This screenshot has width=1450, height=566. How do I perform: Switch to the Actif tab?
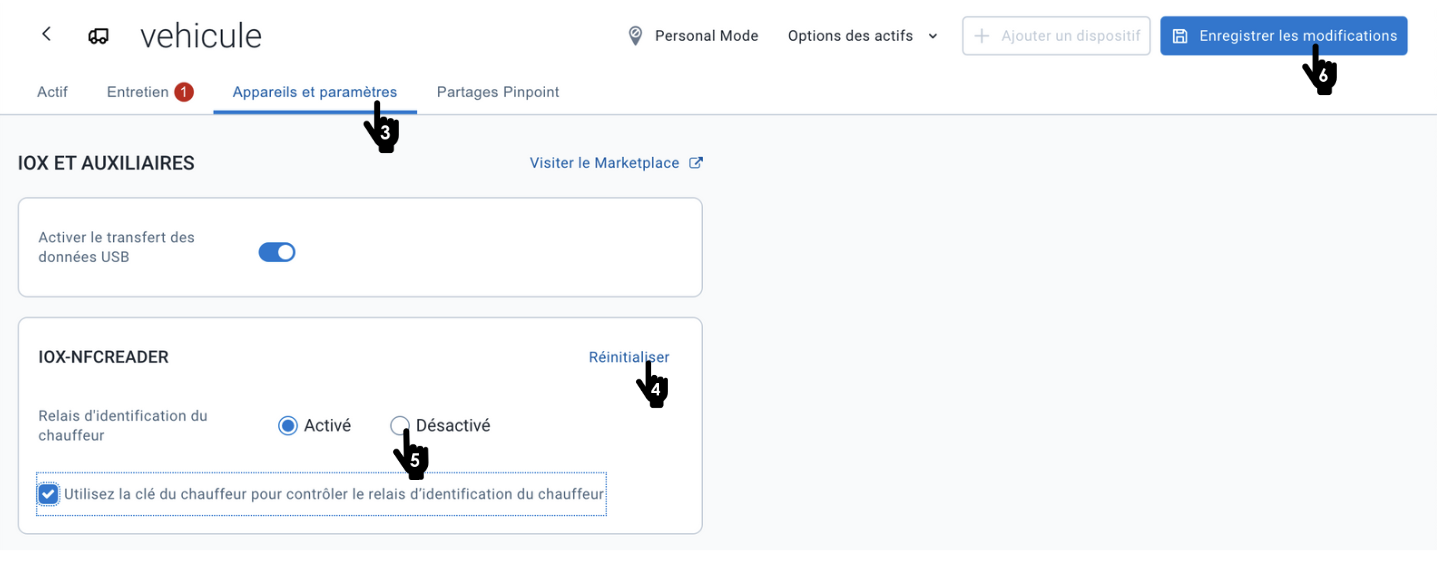(x=52, y=92)
